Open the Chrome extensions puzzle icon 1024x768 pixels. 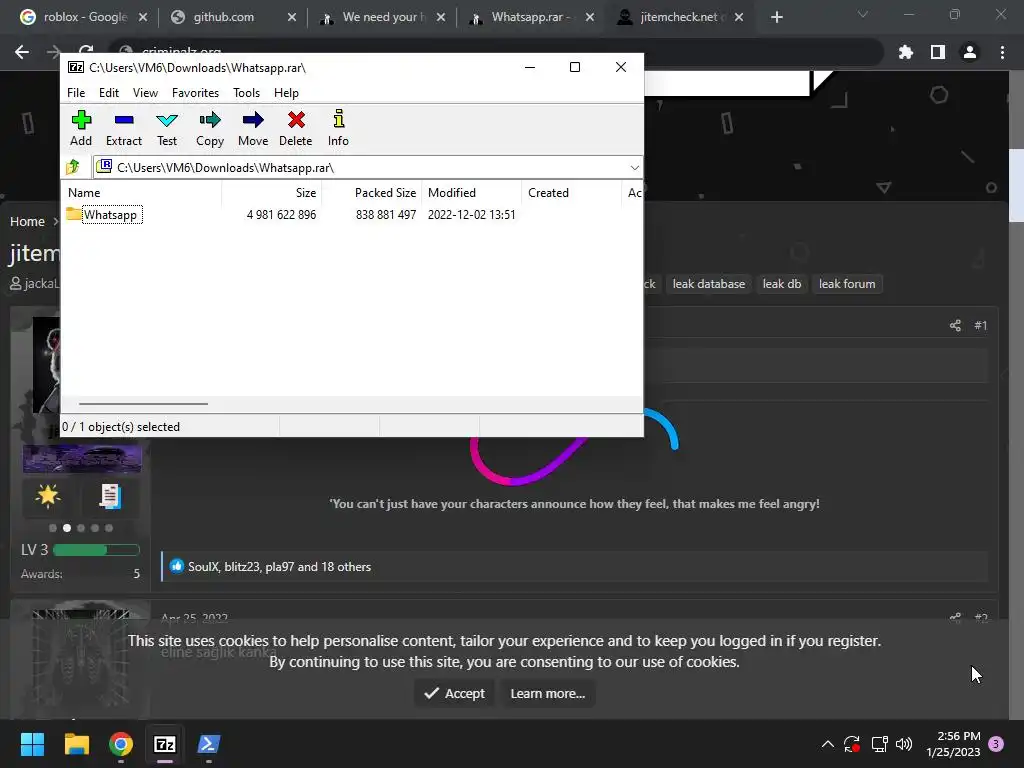click(906, 52)
